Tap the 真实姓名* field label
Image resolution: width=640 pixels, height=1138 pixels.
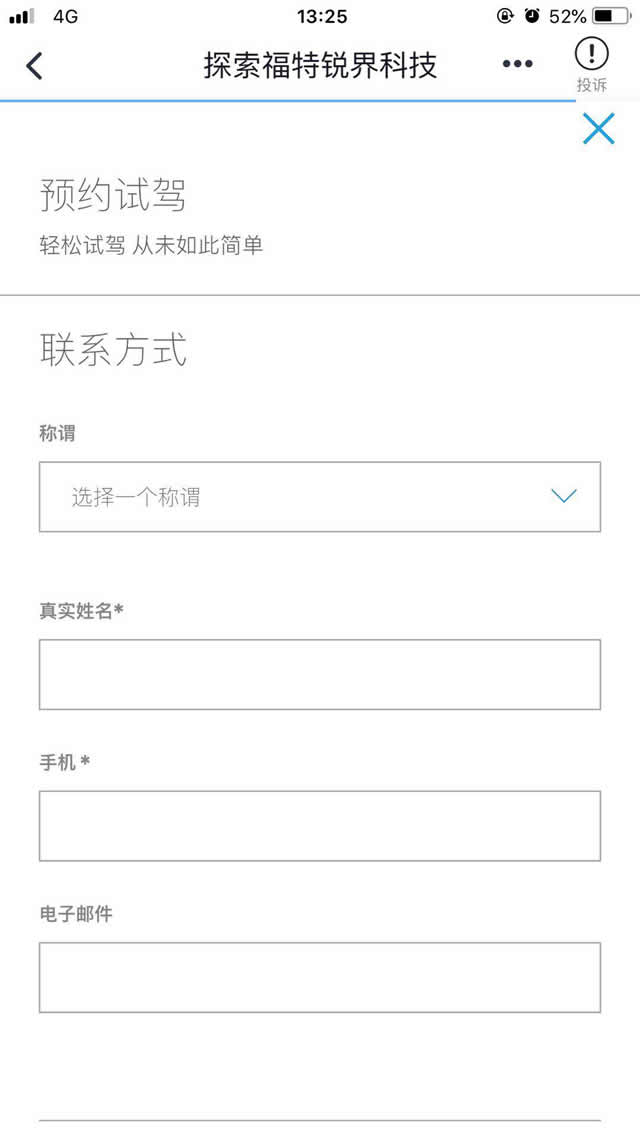click(81, 610)
